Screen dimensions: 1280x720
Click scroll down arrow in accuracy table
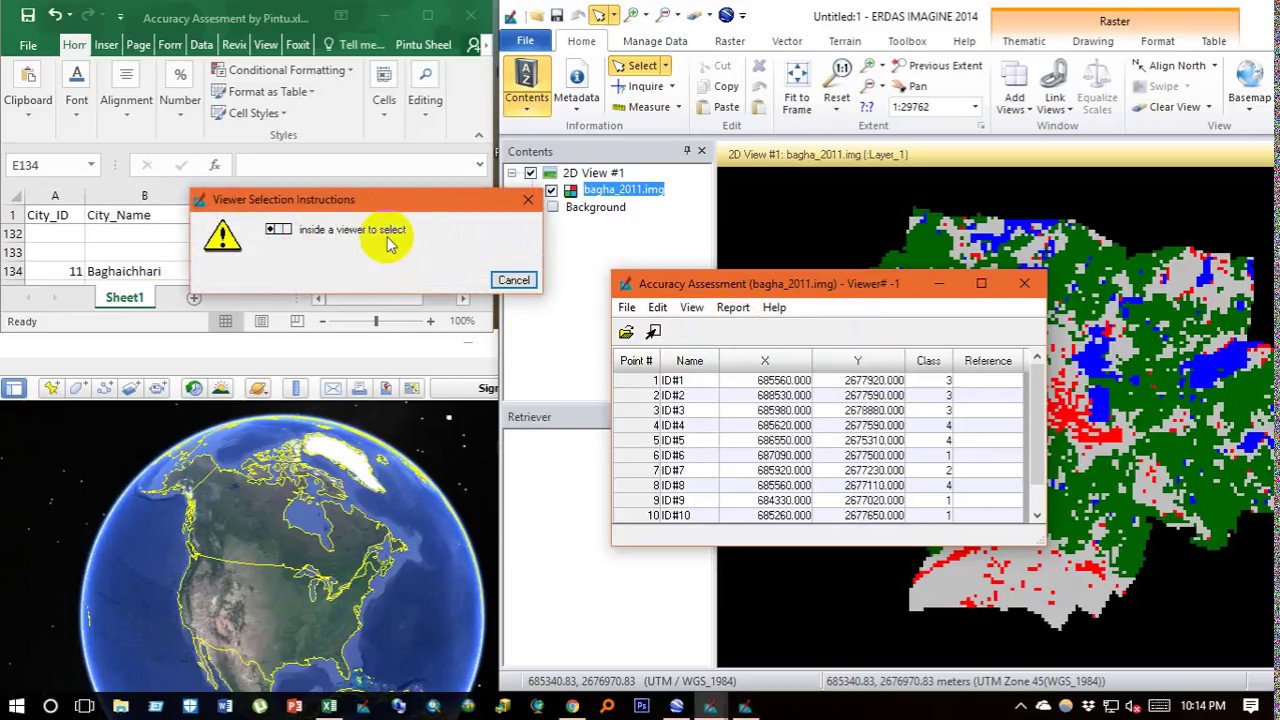[1037, 515]
